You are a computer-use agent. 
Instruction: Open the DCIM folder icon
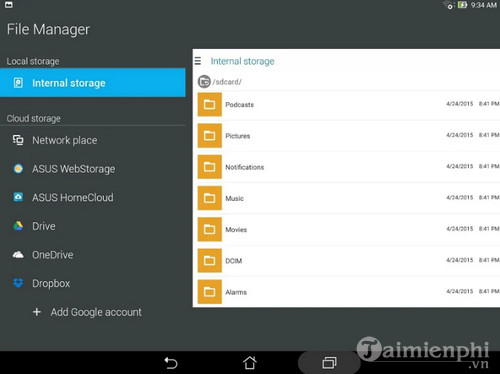pos(210,261)
